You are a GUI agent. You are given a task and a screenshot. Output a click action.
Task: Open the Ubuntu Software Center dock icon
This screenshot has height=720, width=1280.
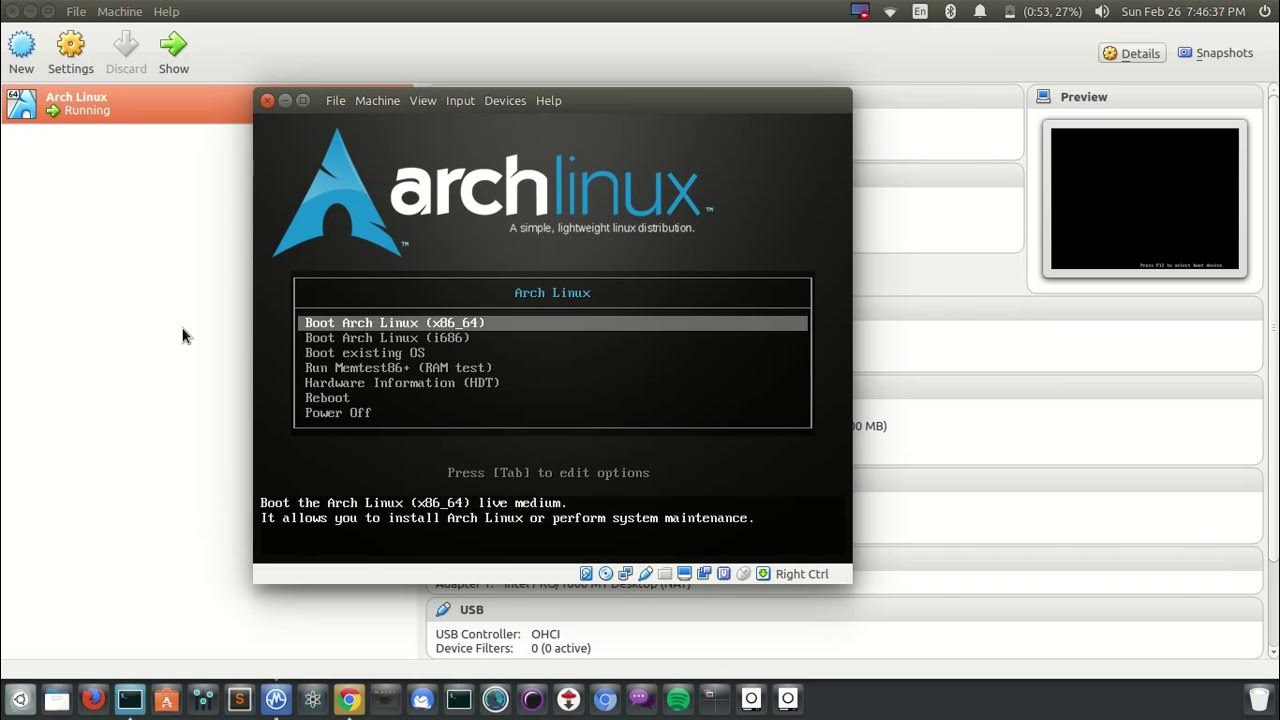point(166,699)
